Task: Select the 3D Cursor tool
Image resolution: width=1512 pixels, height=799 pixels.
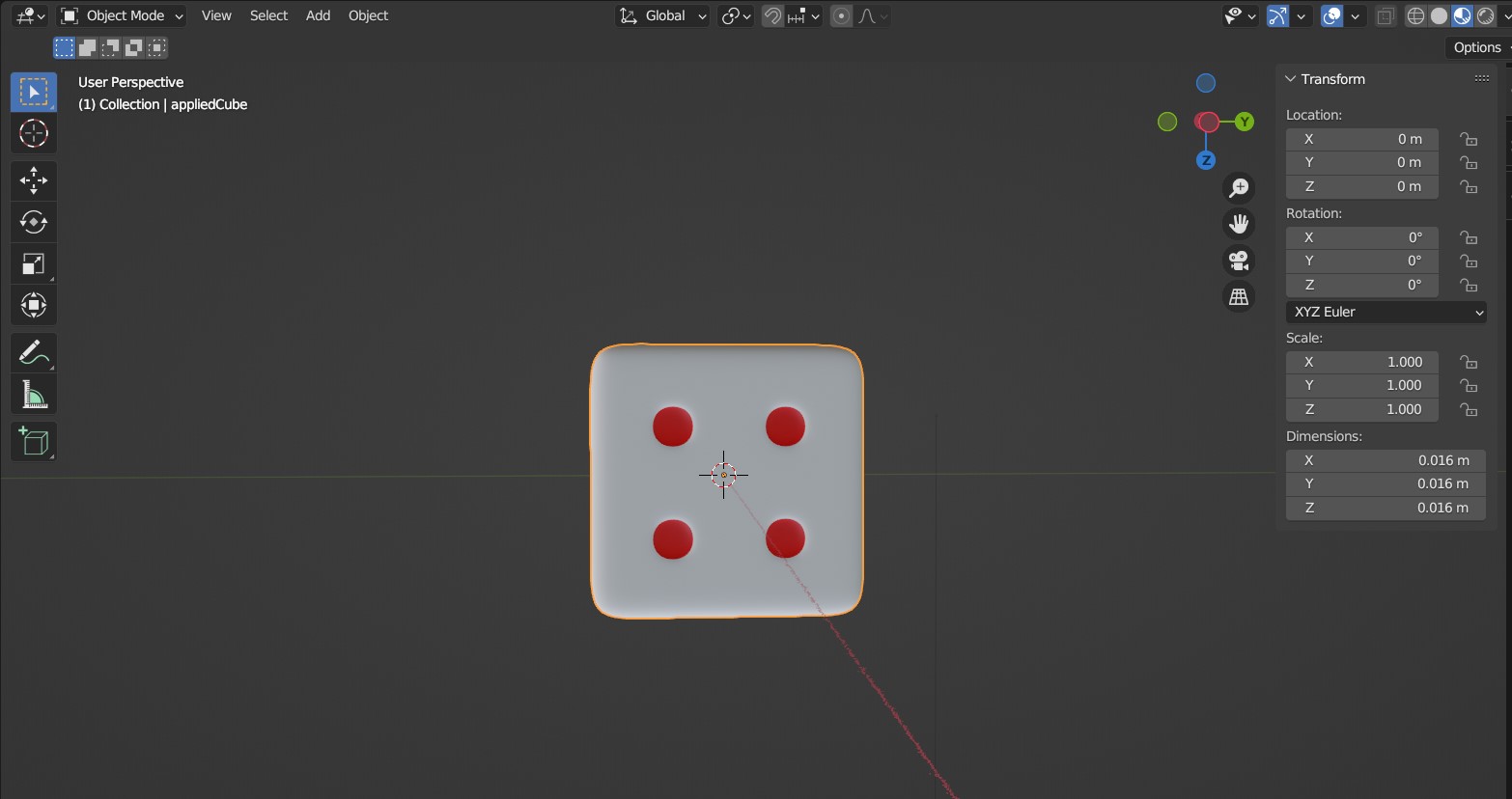Action: pyautogui.click(x=33, y=133)
